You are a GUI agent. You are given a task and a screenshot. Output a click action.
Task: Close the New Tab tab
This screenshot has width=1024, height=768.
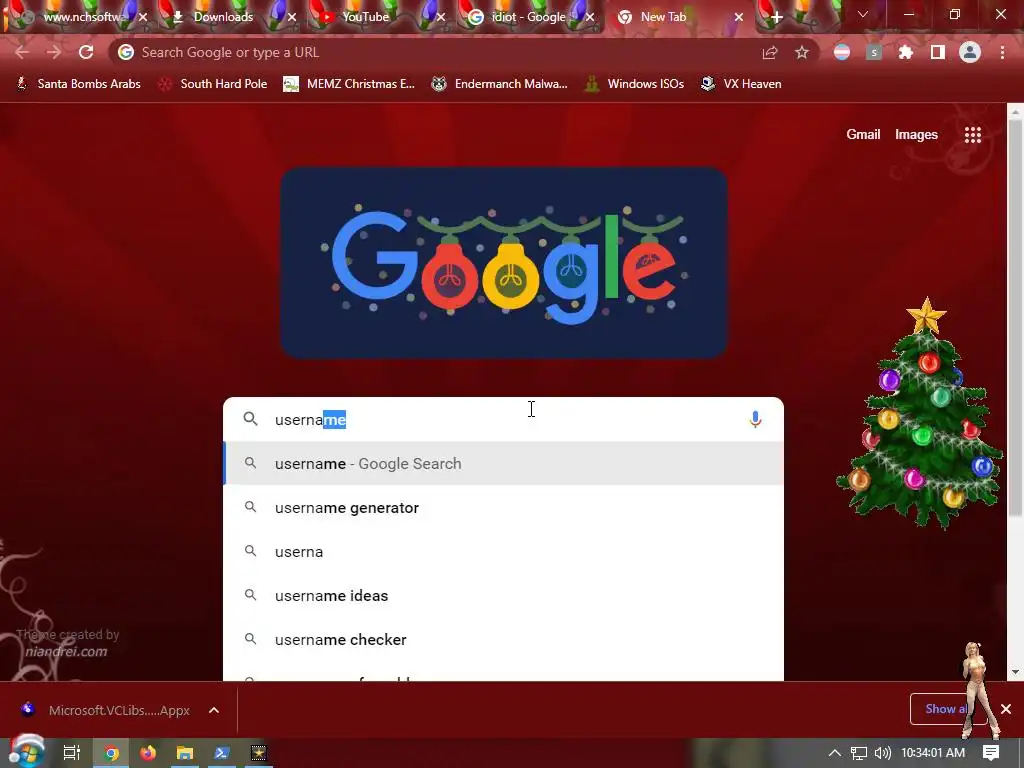739,18
